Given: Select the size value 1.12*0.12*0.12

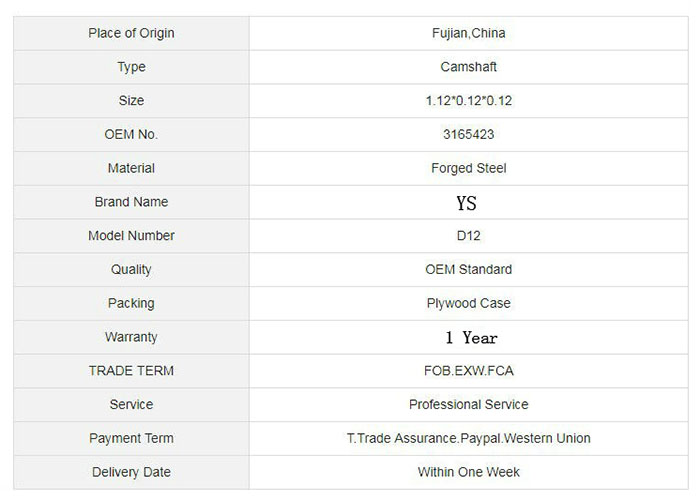Looking at the screenshot, I should (468, 101).
